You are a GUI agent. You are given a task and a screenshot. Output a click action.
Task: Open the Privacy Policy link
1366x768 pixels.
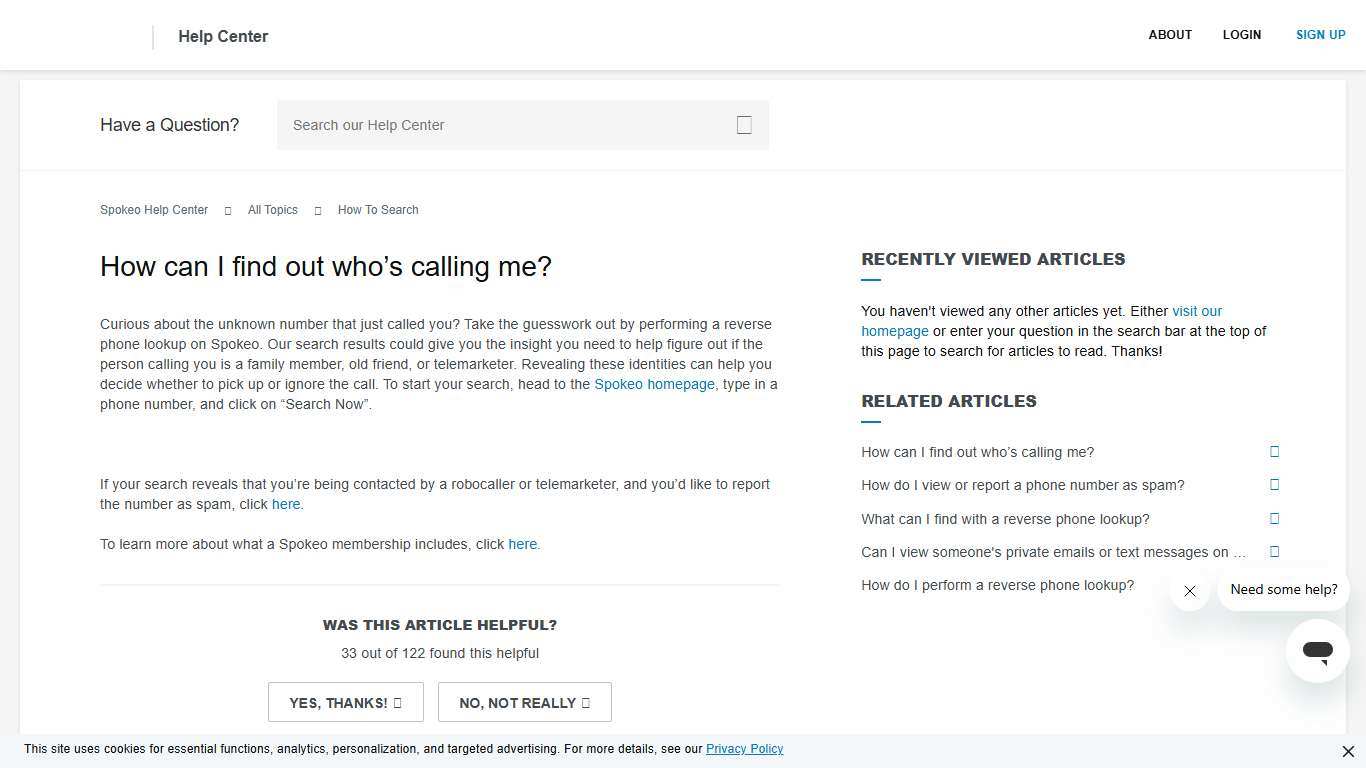[x=744, y=748]
